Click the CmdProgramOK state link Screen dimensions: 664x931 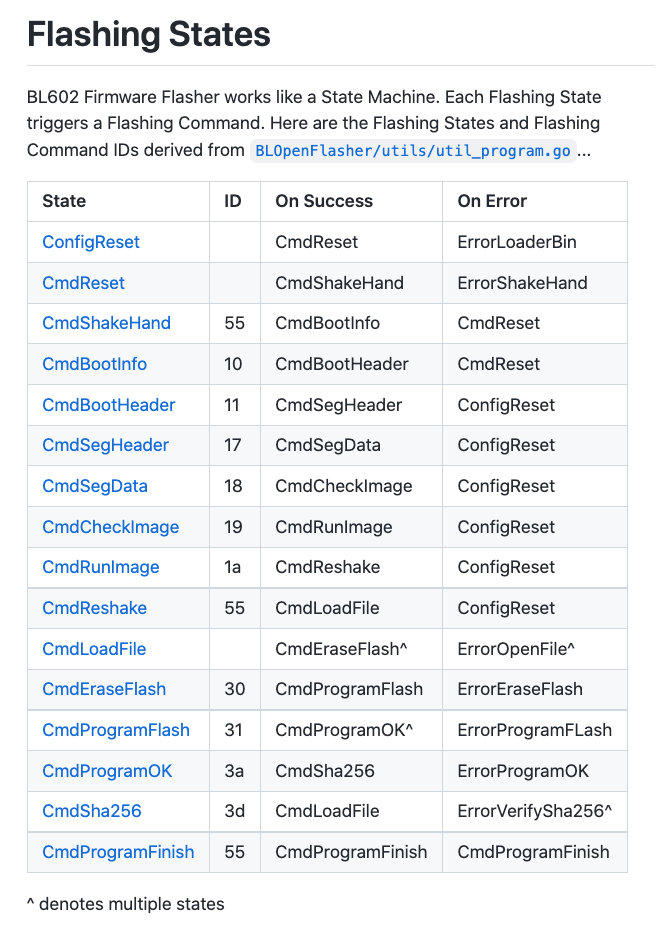click(x=107, y=771)
